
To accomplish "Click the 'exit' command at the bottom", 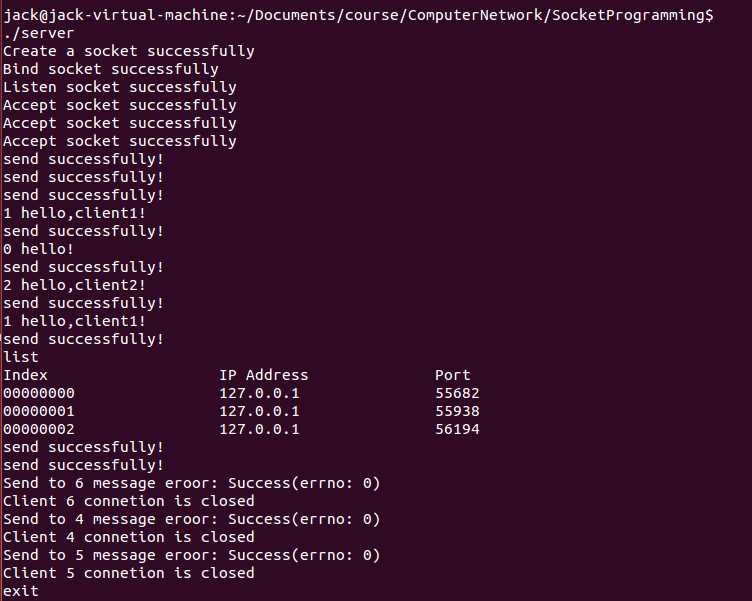I will [21, 591].
